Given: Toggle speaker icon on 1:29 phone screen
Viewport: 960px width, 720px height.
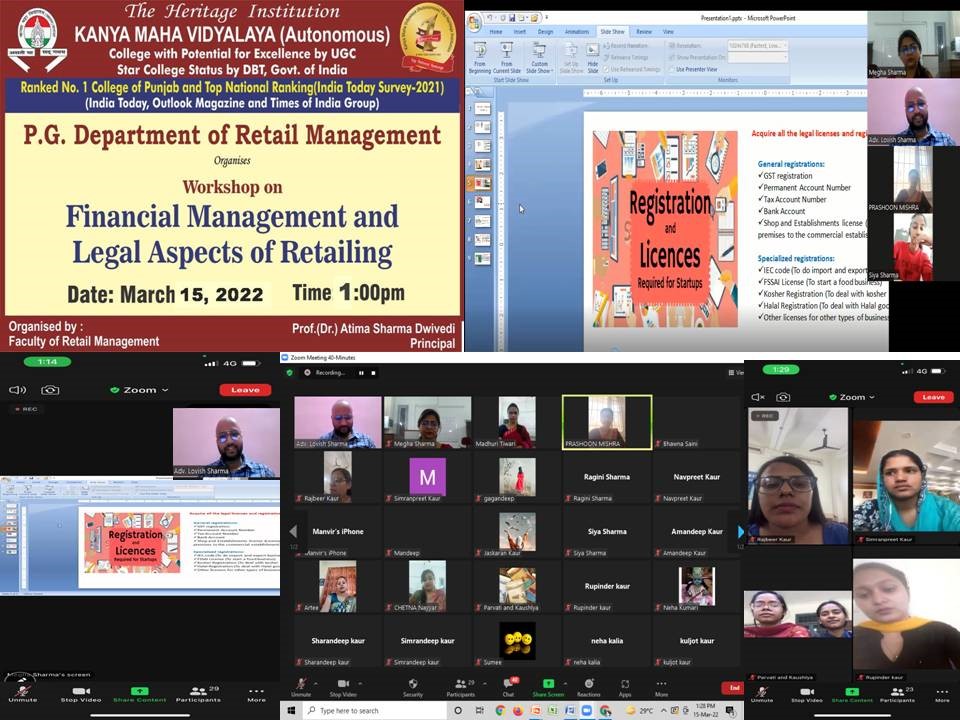Looking at the screenshot, I should click(758, 397).
